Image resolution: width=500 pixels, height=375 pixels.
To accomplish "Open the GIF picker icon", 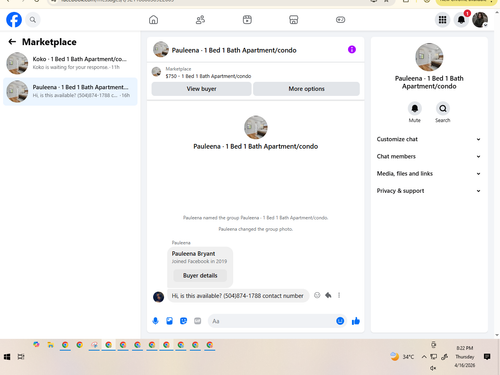I will (198, 321).
